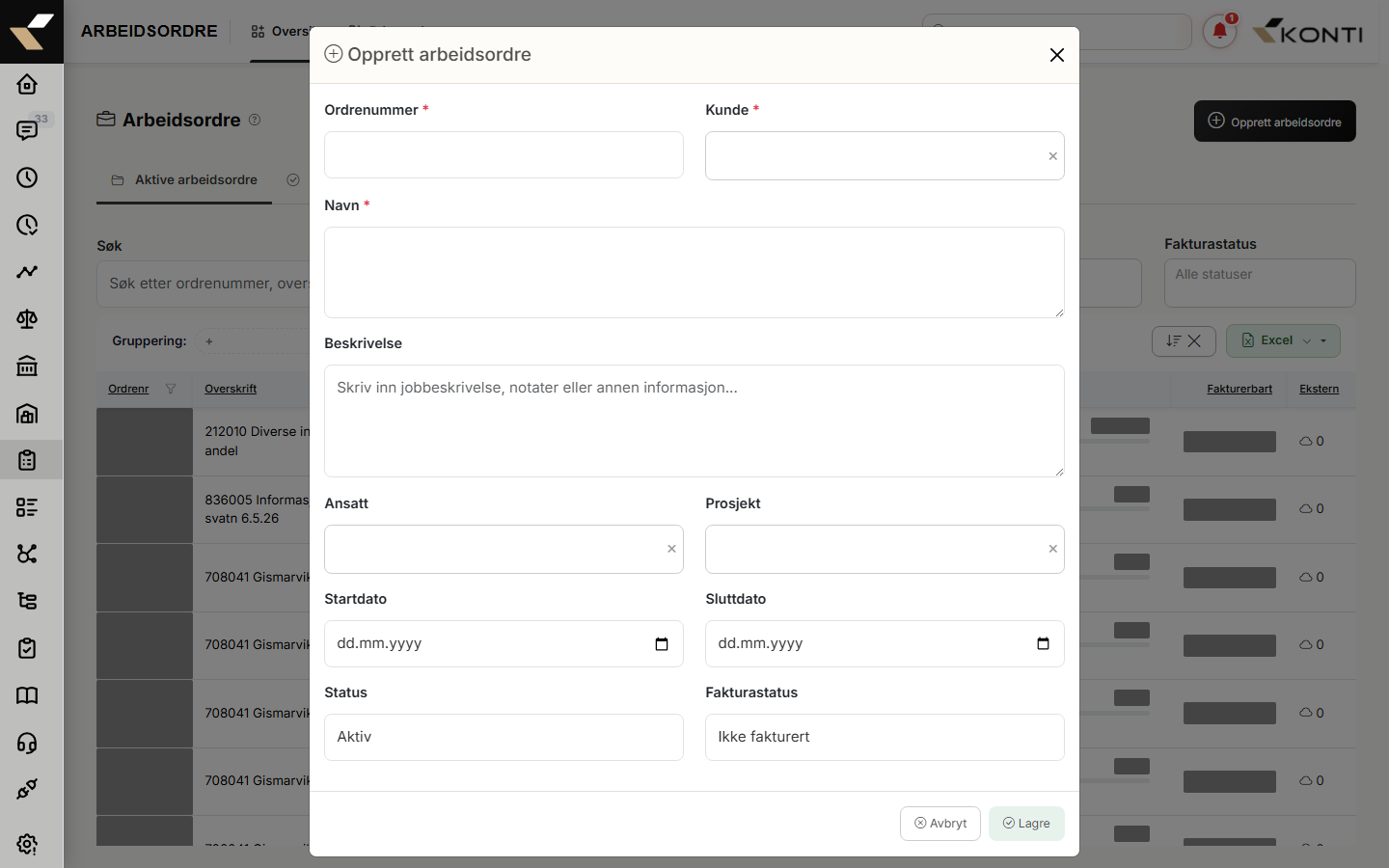Open the Prosjekt dropdown
Image resolution: width=1389 pixels, height=868 pixels.
(885, 549)
